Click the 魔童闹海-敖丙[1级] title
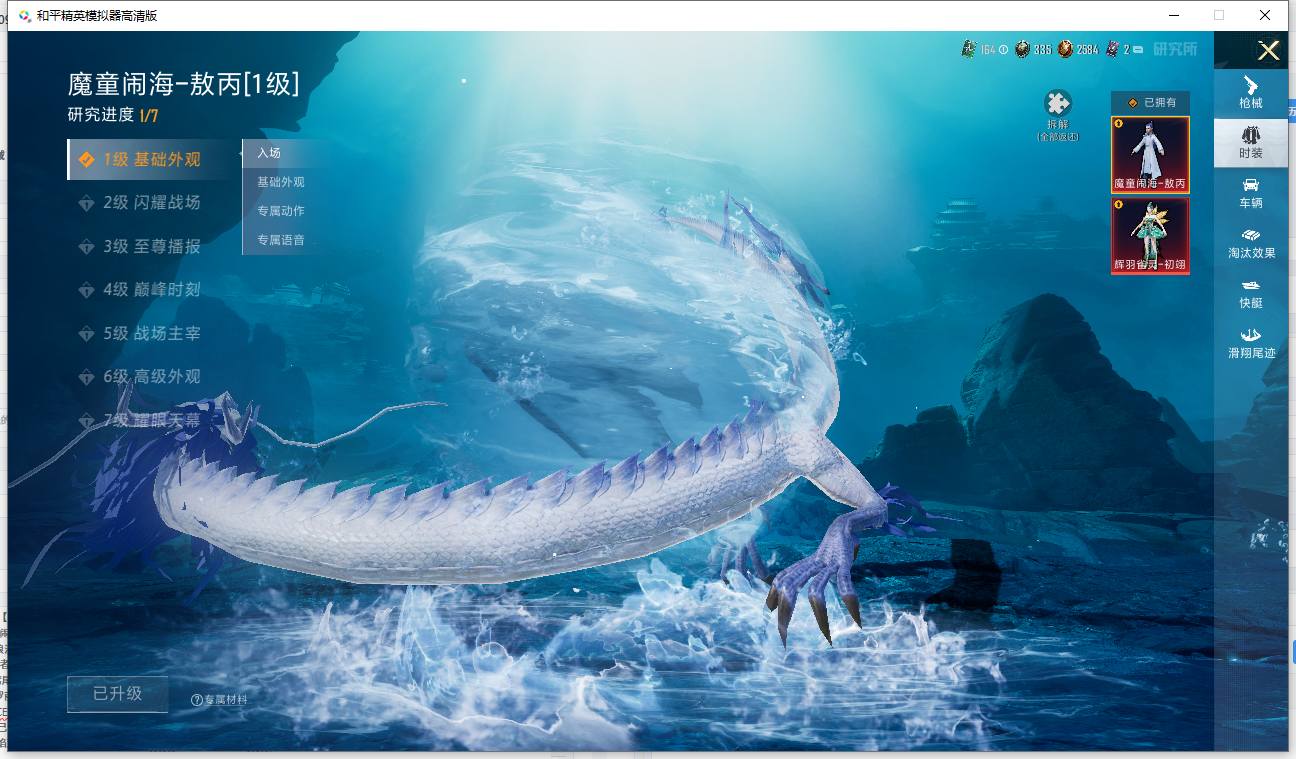Image resolution: width=1296 pixels, height=759 pixels. [x=183, y=83]
